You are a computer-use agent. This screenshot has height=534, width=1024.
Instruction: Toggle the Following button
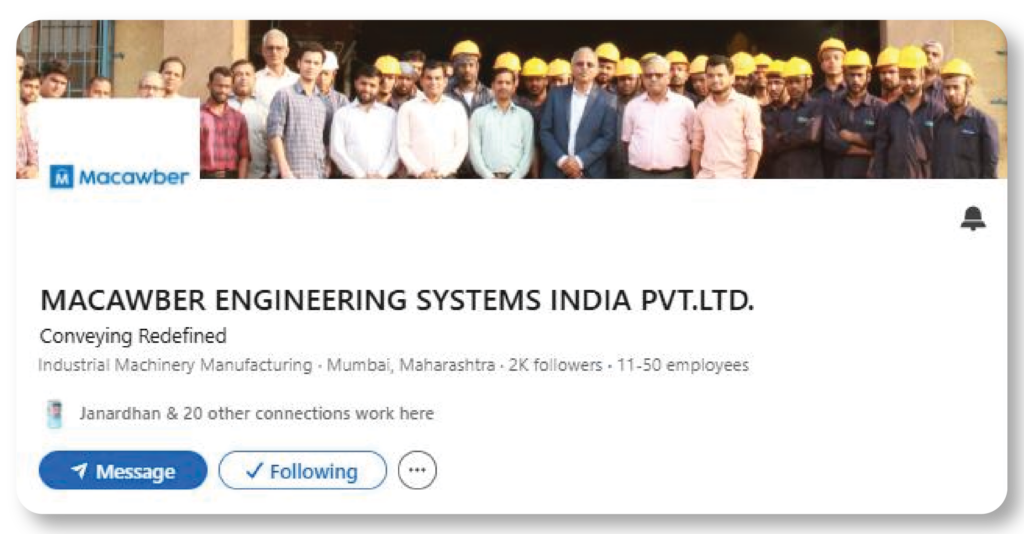coord(302,471)
